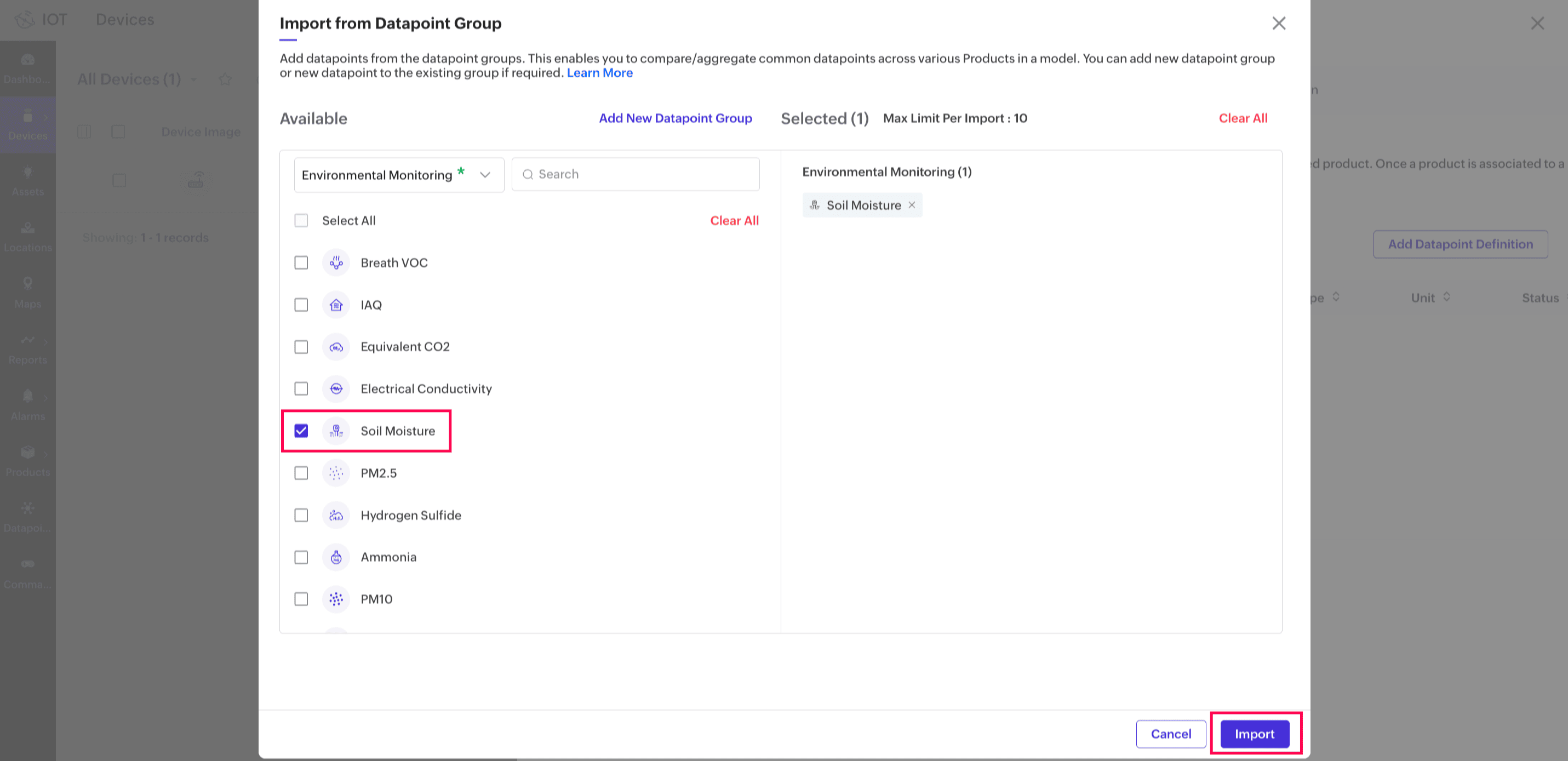
Task: Click the Equivalent CO2 cloud icon
Action: click(336, 347)
